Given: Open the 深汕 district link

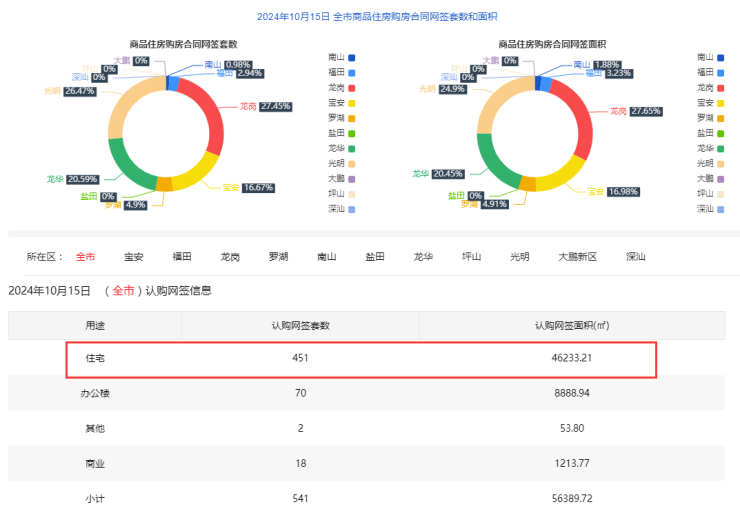Looking at the screenshot, I should click(635, 257).
